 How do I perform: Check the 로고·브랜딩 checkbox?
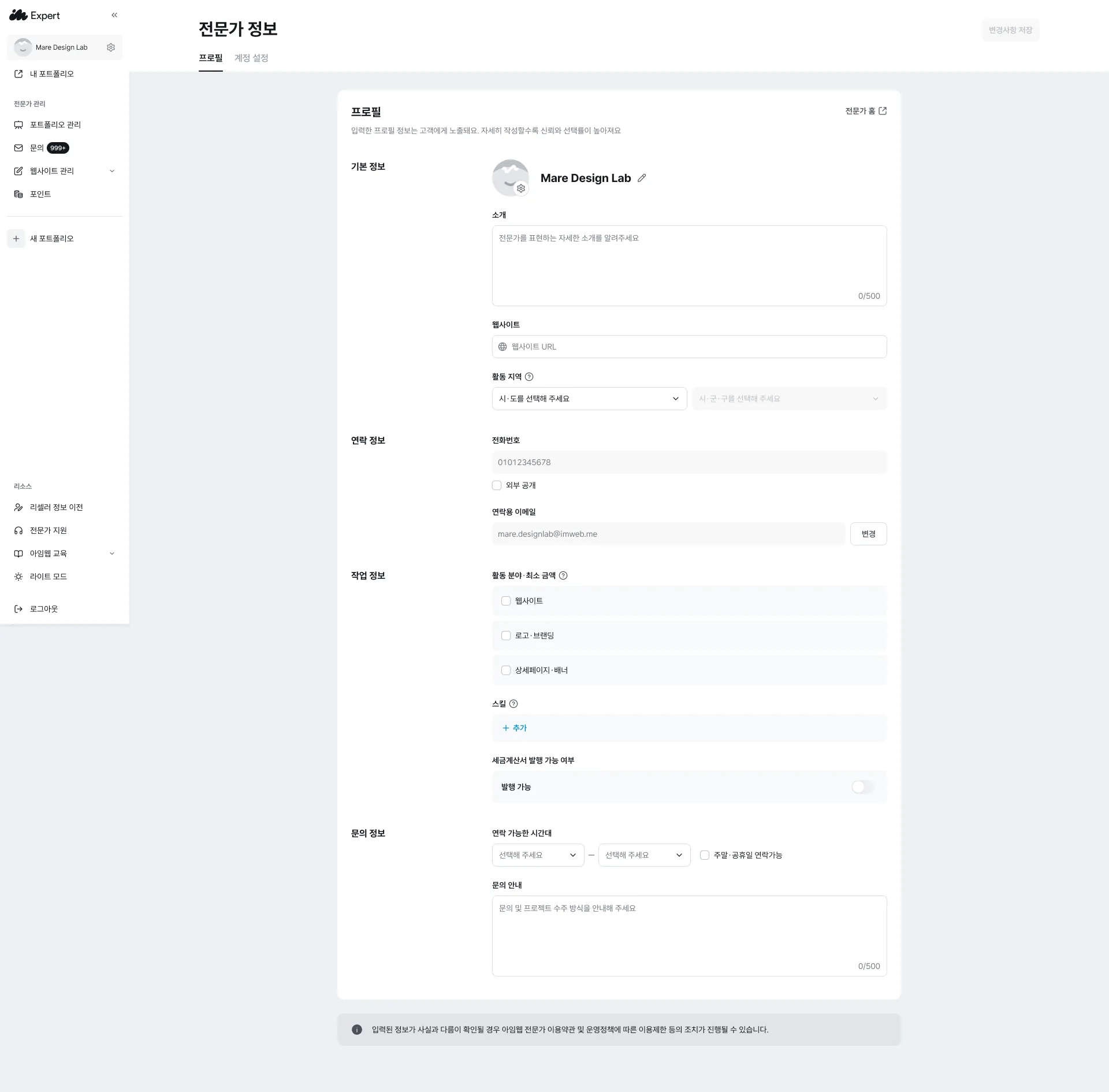506,636
